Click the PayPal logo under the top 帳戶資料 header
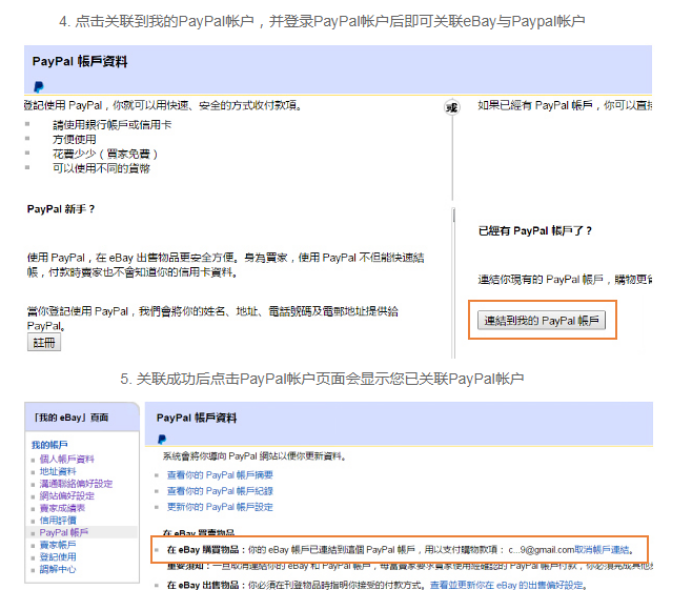Image resolution: width=692 pixels, height=590 pixels. click(x=38, y=87)
